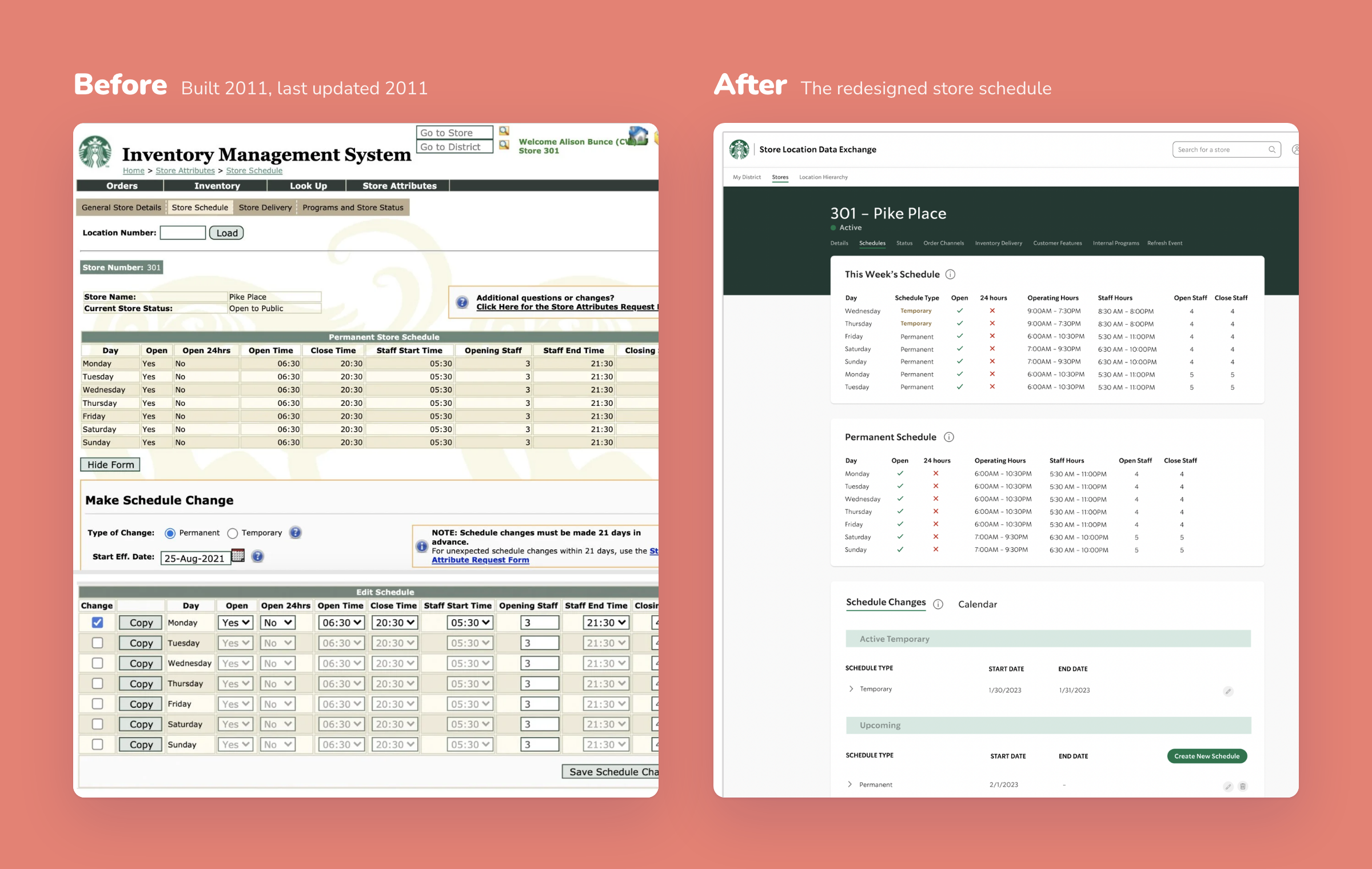The height and width of the screenshot is (869, 1372).
Task: Click the magnifier in Search for a store
Action: [x=1272, y=150]
